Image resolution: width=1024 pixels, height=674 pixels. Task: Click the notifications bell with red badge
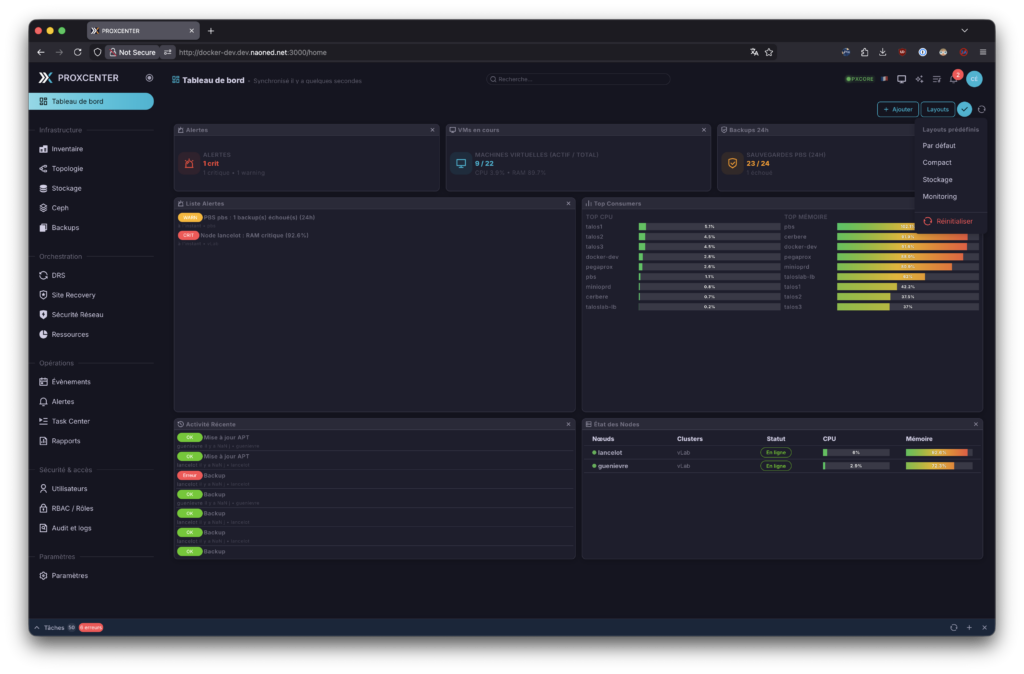click(953, 79)
